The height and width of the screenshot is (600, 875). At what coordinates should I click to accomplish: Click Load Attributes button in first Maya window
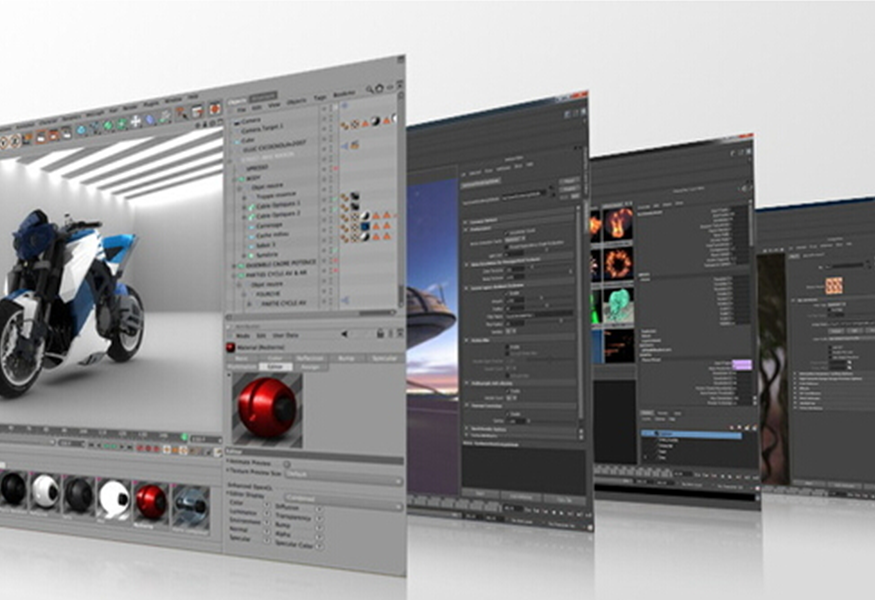(521, 497)
